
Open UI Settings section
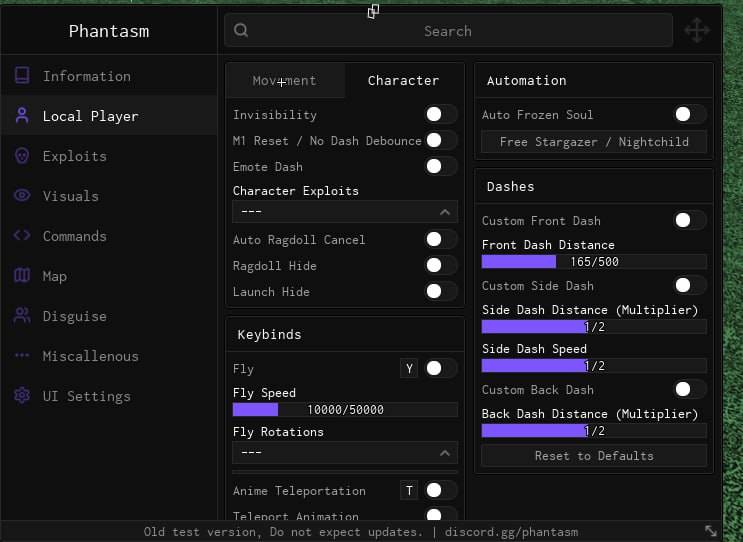(109, 396)
